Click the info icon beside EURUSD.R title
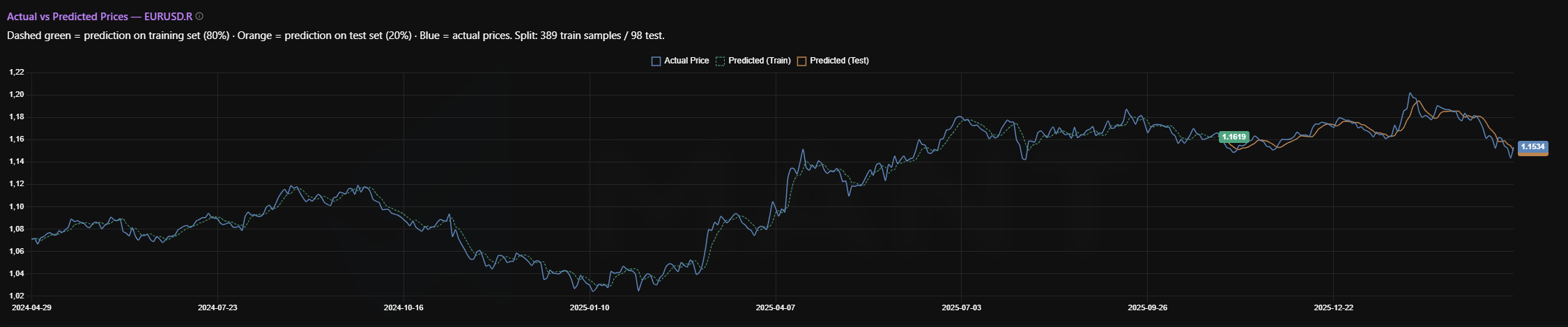Viewport: 1568px width, 327px height. pyautogui.click(x=199, y=16)
